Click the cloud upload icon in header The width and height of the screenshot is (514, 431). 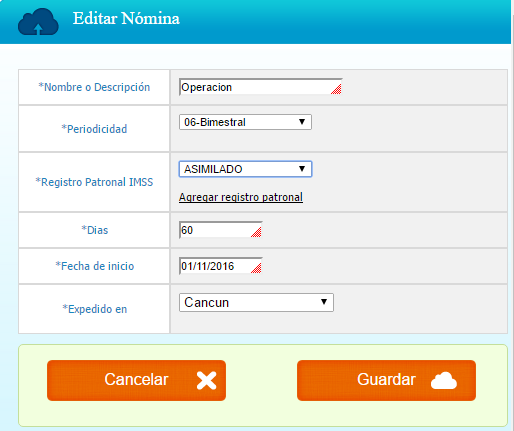[x=38, y=22]
